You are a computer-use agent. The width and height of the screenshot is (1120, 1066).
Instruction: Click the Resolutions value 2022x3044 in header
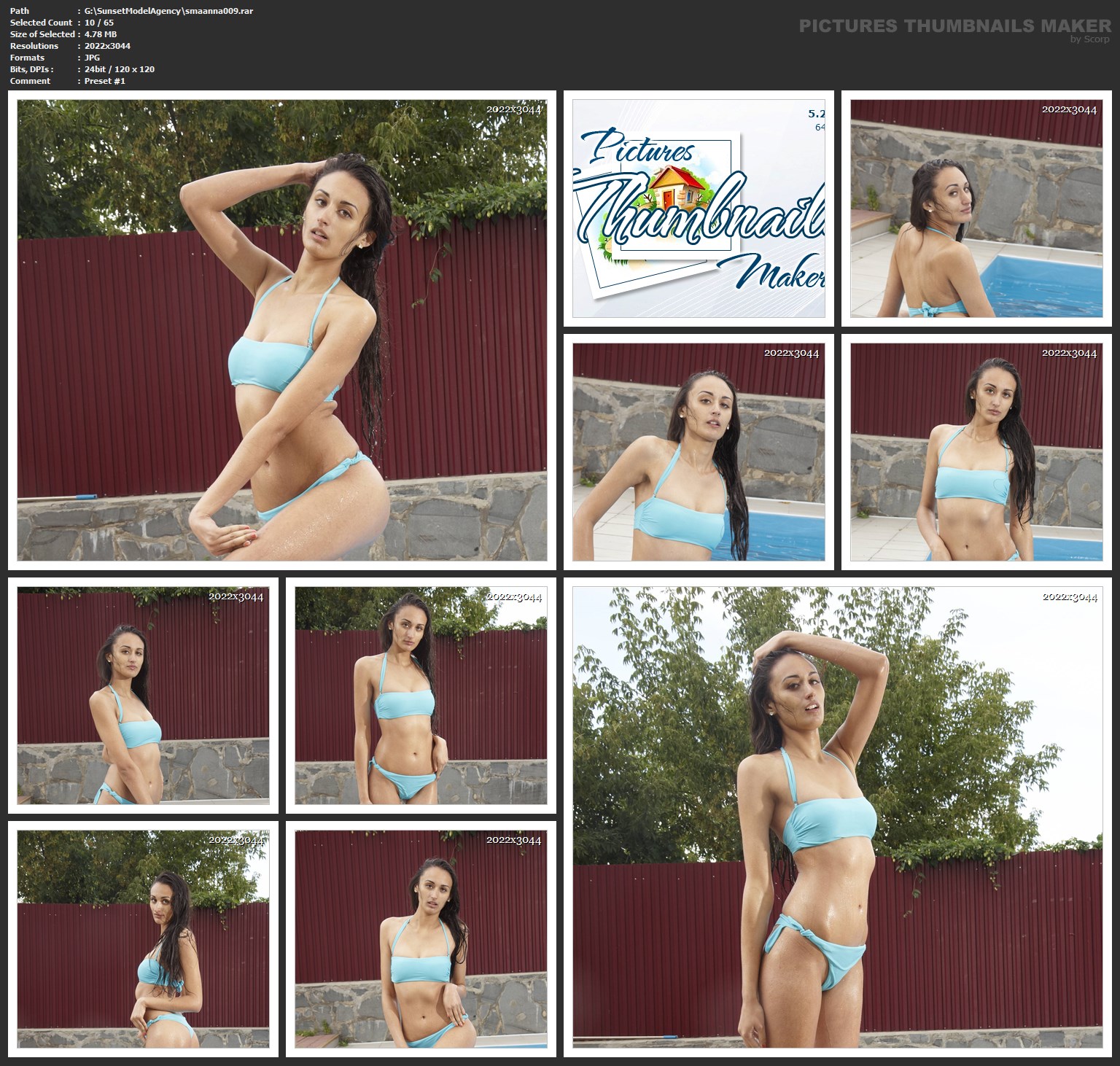tap(107, 46)
